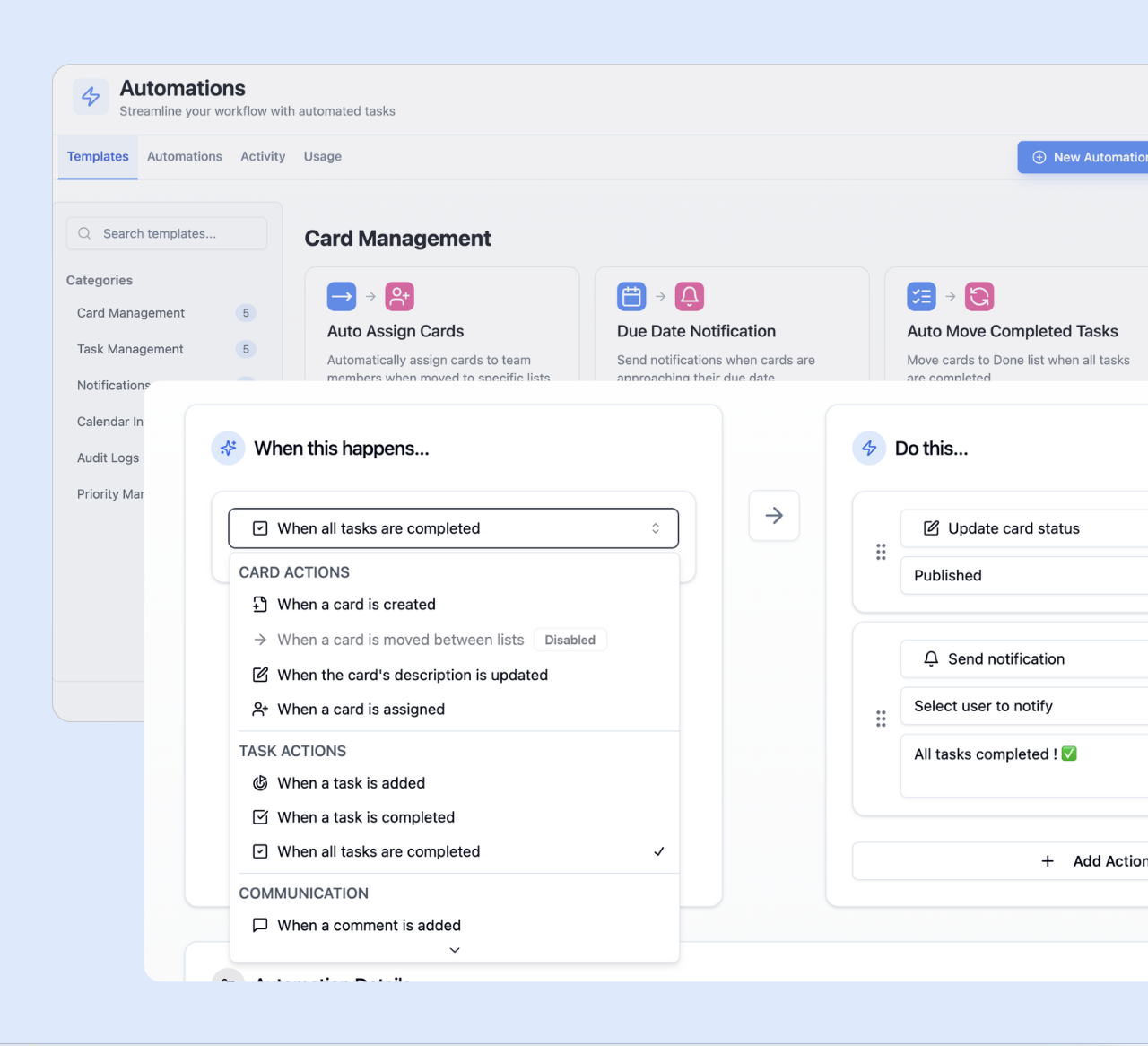The width and height of the screenshot is (1148, 1046).
Task: Open the Select user to notify dropdown
Action: click(x=1024, y=706)
